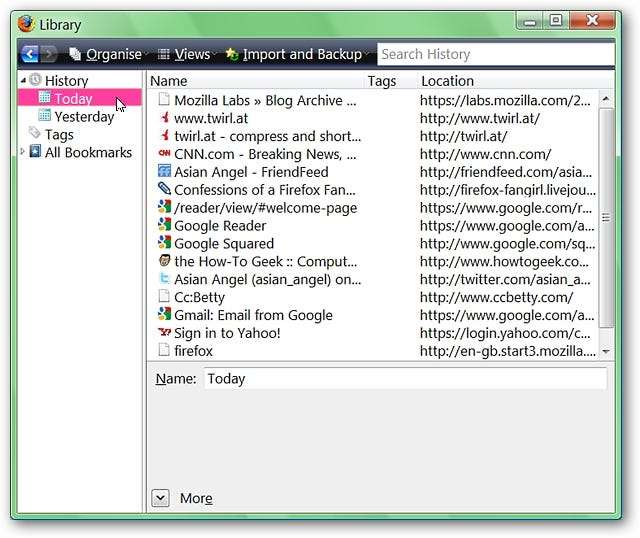This screenshot has height=538, width=640.
Task: Select the History root item
Action: click(67, 81)
